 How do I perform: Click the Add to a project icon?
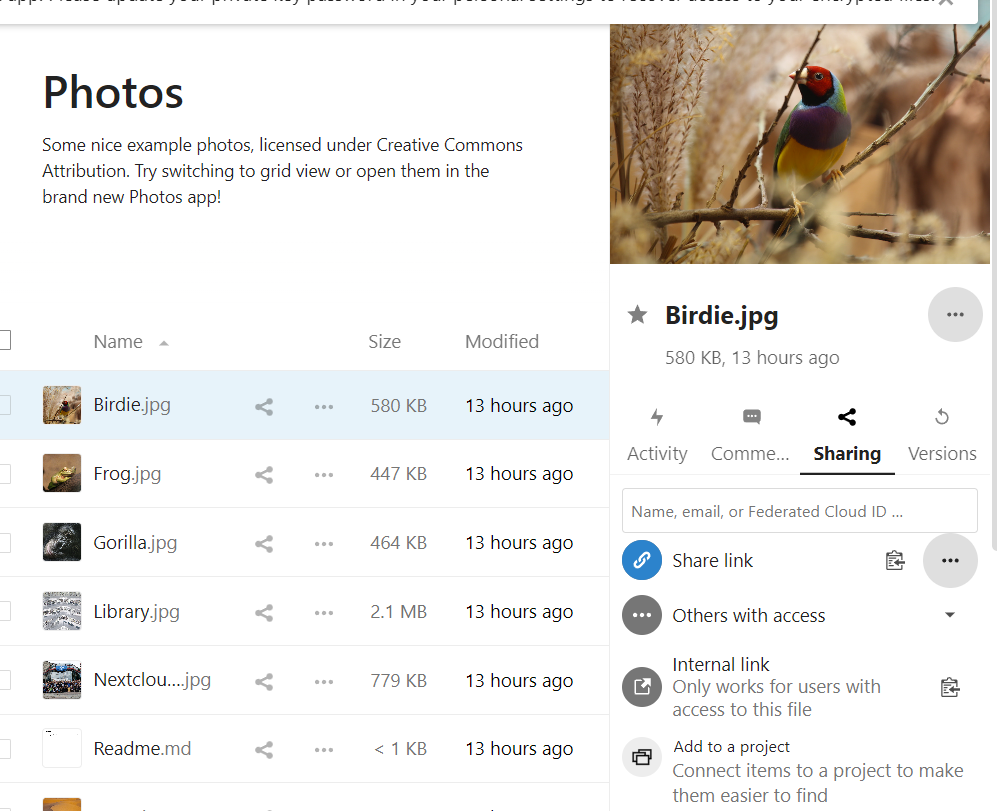click(642, 757)
